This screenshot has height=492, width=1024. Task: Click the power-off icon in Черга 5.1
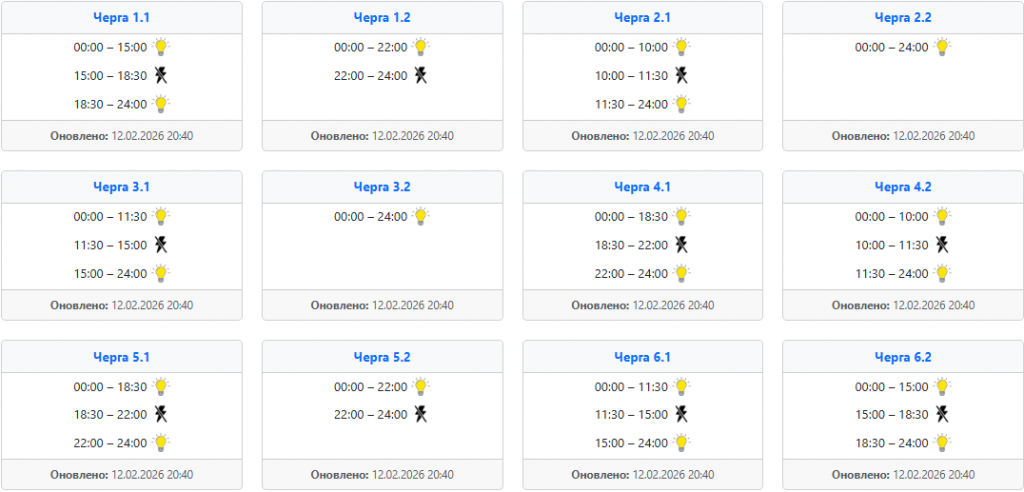pos(161,414)
